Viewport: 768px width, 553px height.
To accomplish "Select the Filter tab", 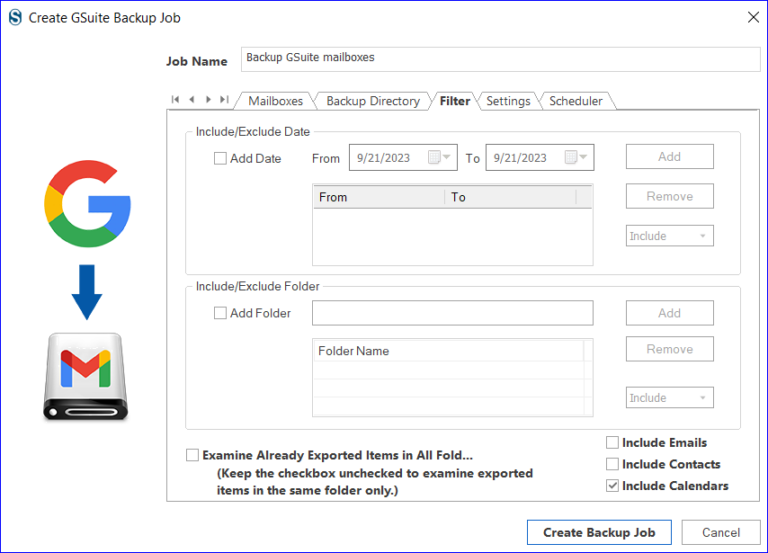I will tap(455, 101).
